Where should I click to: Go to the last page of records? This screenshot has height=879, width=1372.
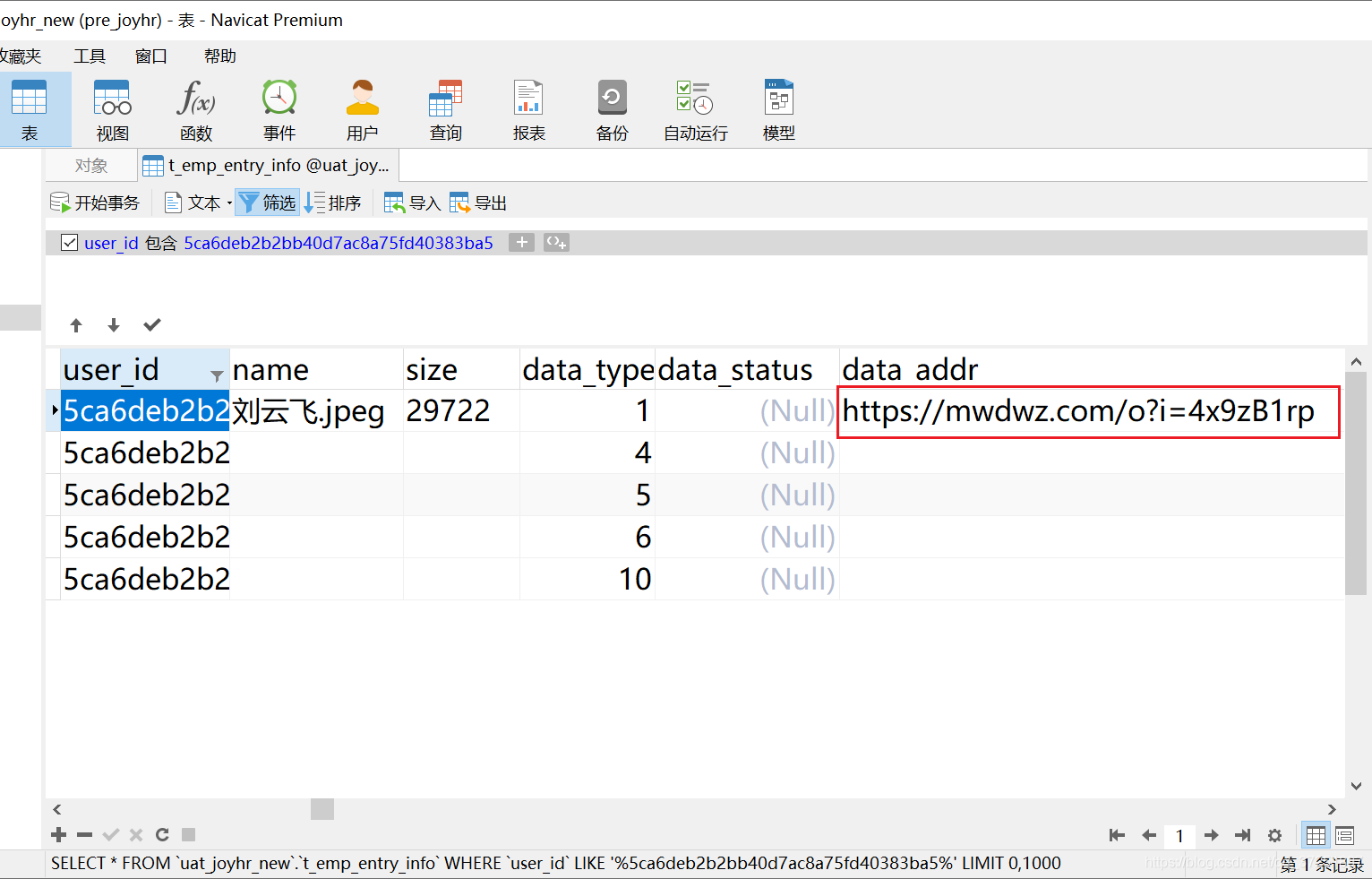1242,835
